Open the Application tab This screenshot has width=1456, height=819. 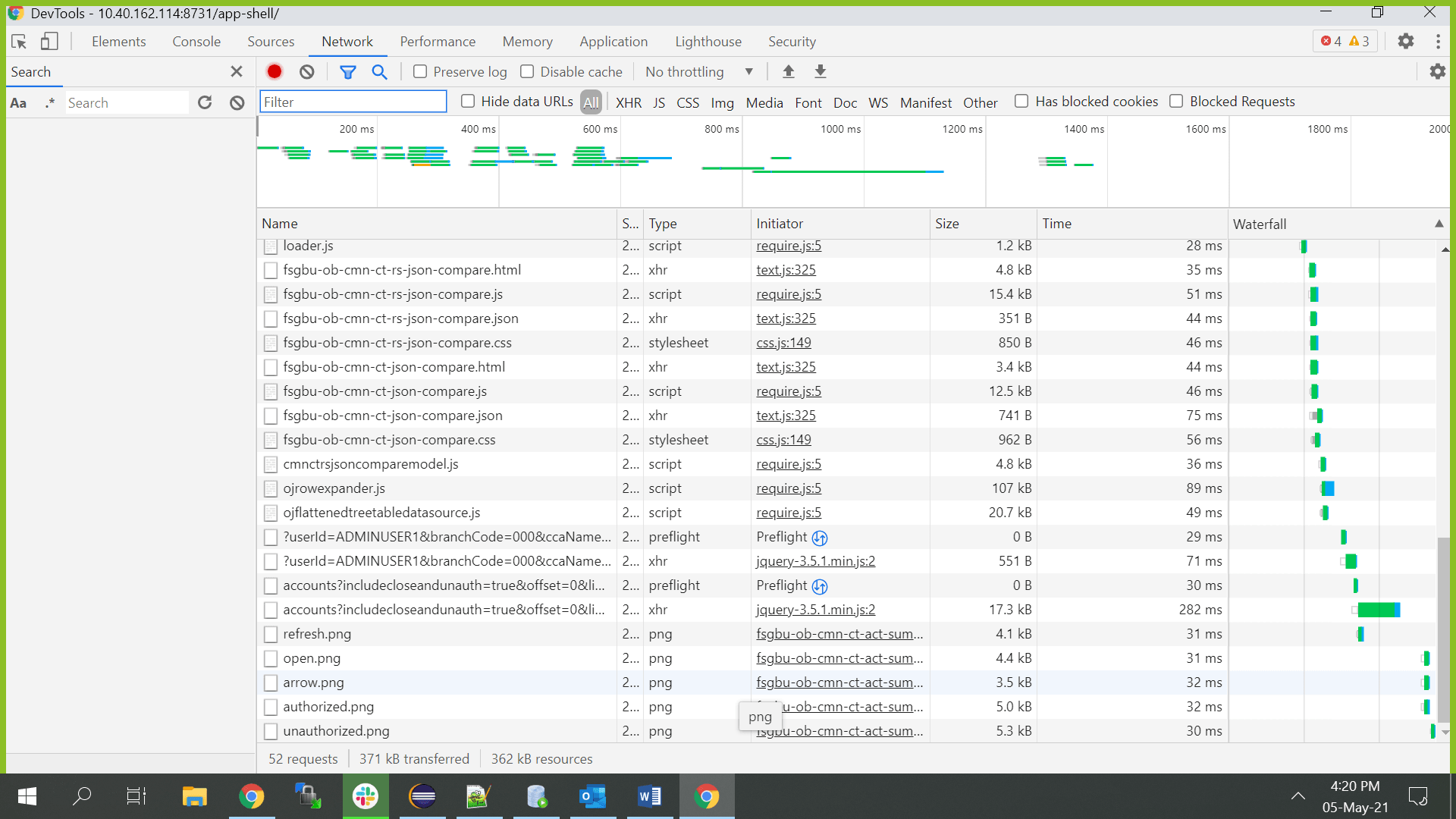click(613, 42)
